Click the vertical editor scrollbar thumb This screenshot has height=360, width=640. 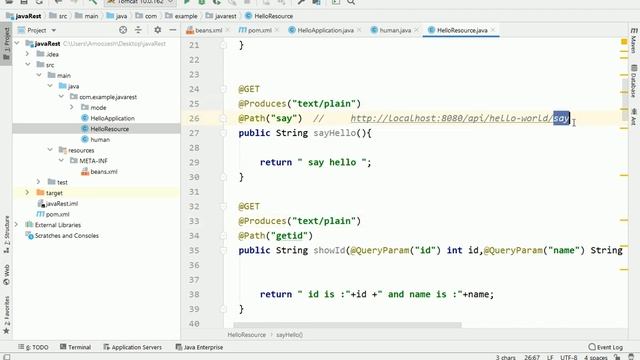coord(625,100)
